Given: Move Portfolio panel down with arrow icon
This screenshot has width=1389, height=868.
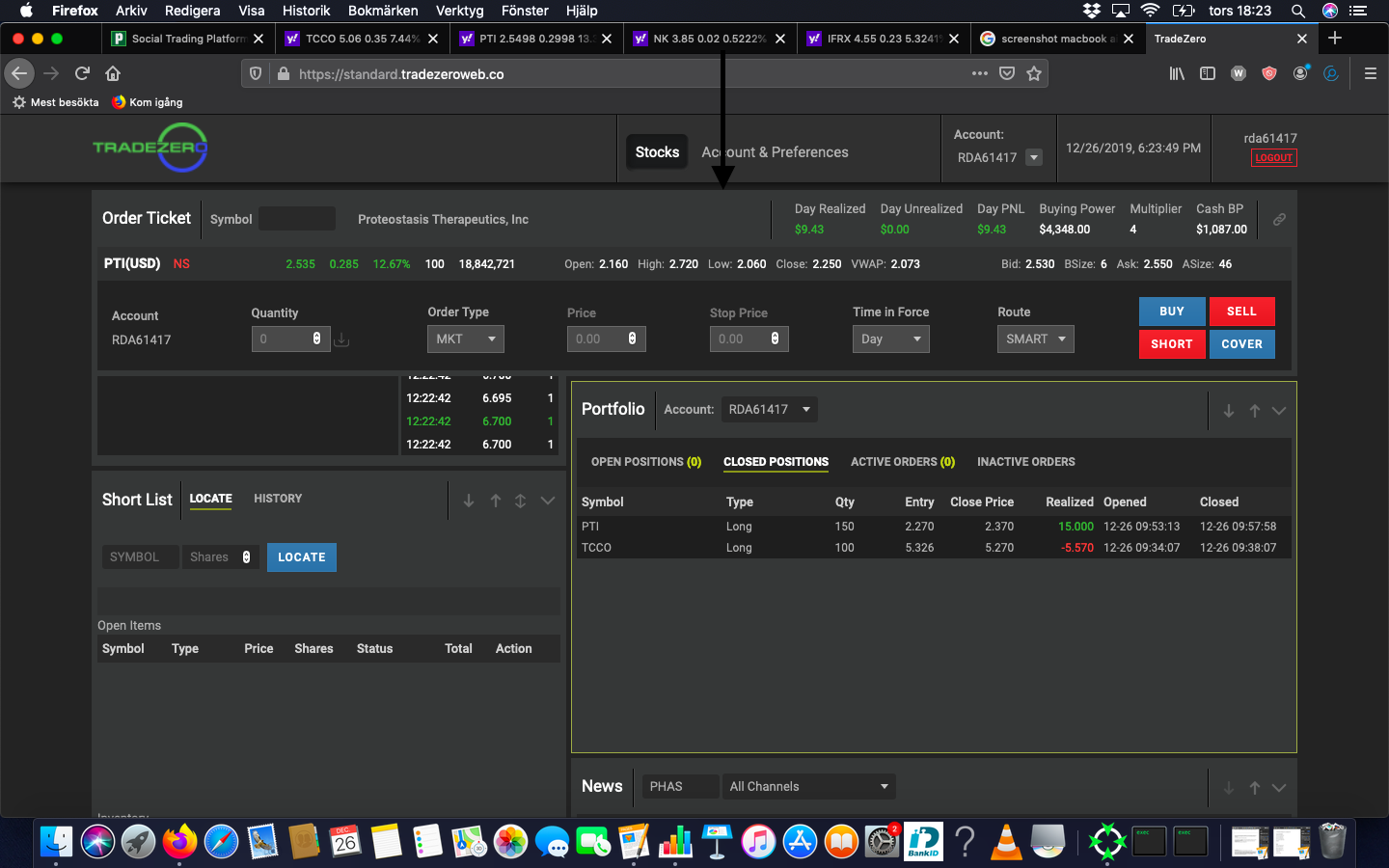Looking at the screenshot, I should (x=1229, y=411).
